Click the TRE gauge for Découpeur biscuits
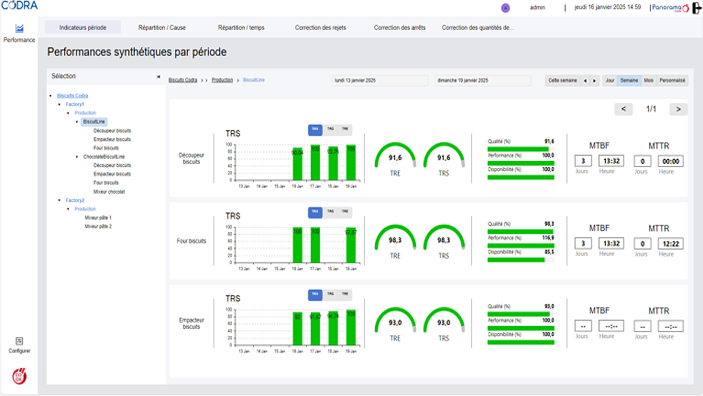 395,156
